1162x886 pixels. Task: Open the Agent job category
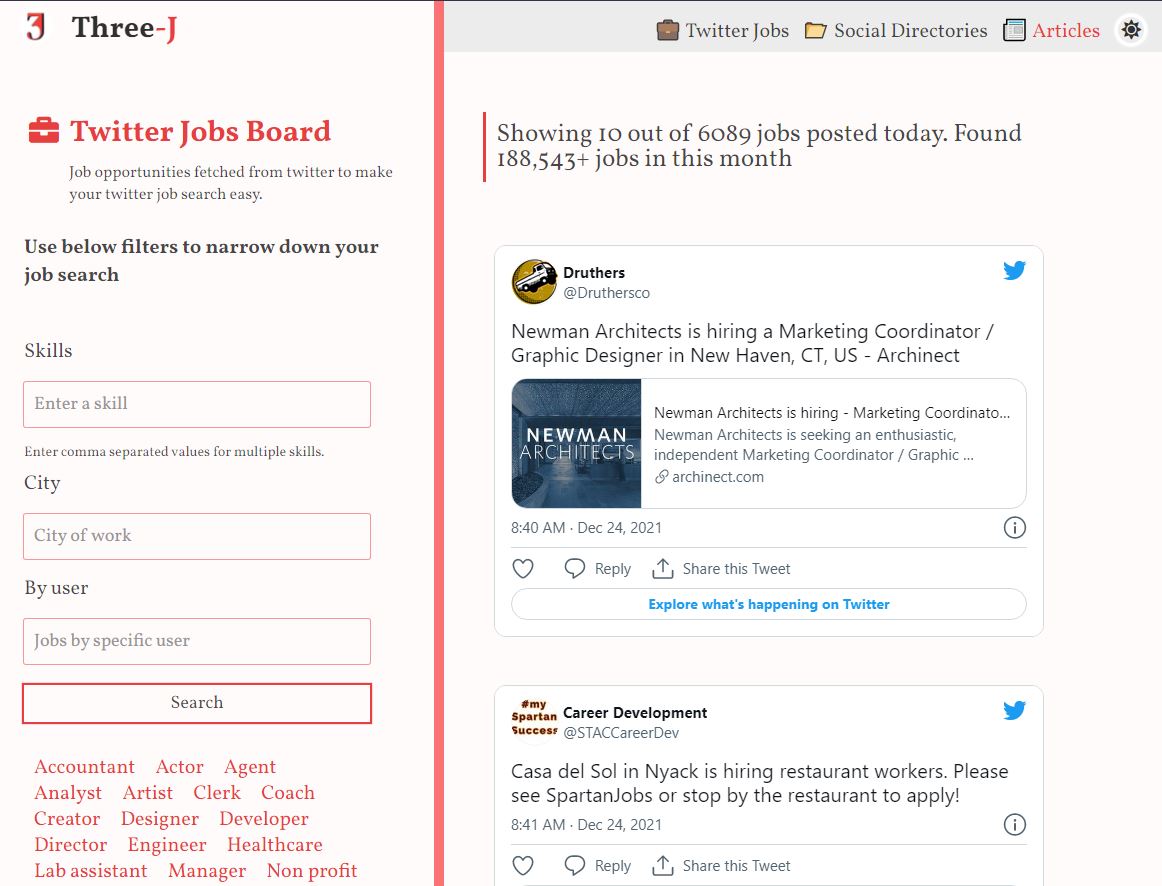point(250,767)
